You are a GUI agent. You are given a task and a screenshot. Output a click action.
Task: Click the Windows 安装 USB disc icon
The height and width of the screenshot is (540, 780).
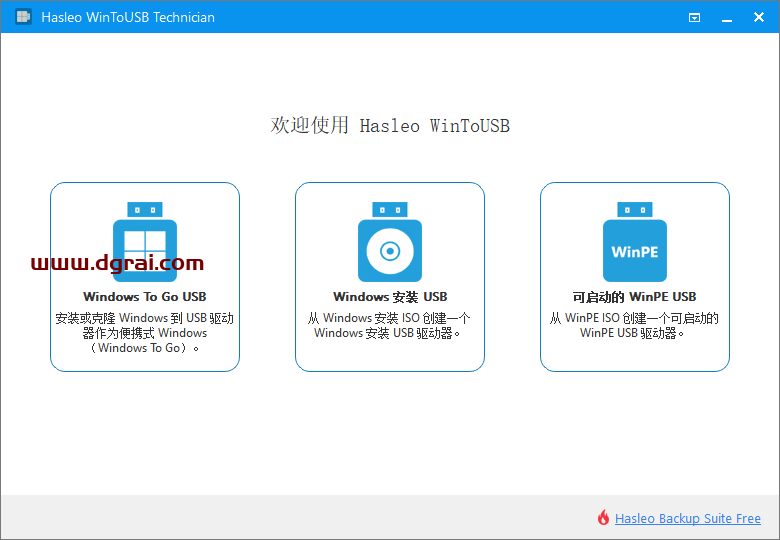click(390, 242)
